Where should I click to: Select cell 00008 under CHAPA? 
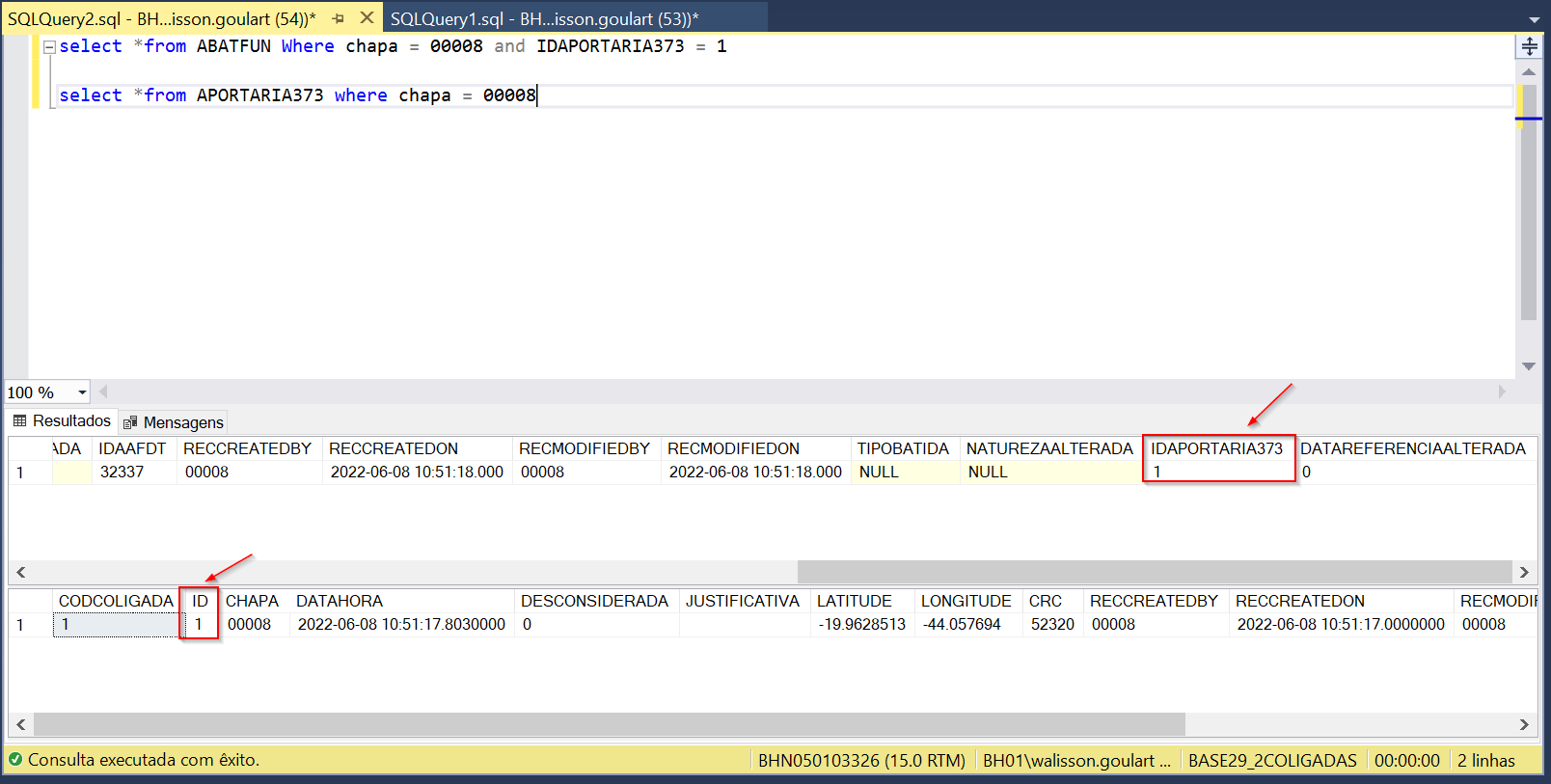255,624
